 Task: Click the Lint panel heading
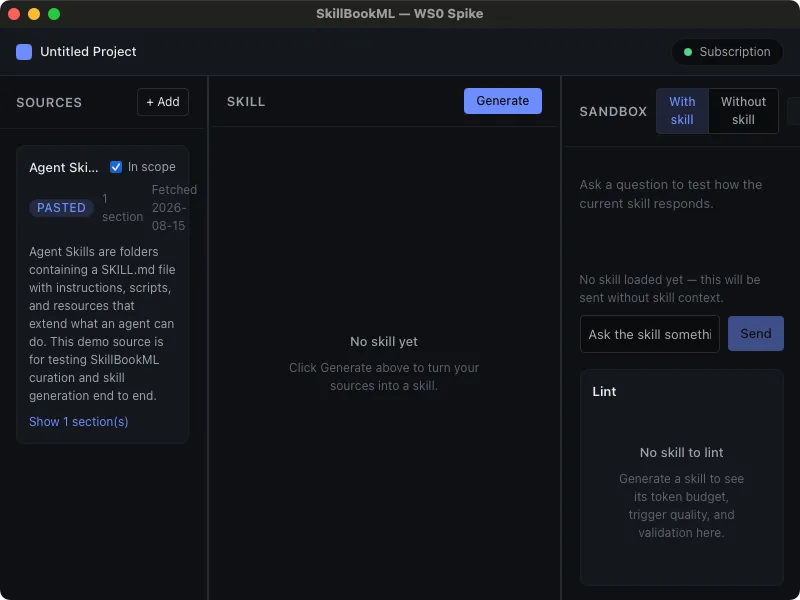coord(604,391)
